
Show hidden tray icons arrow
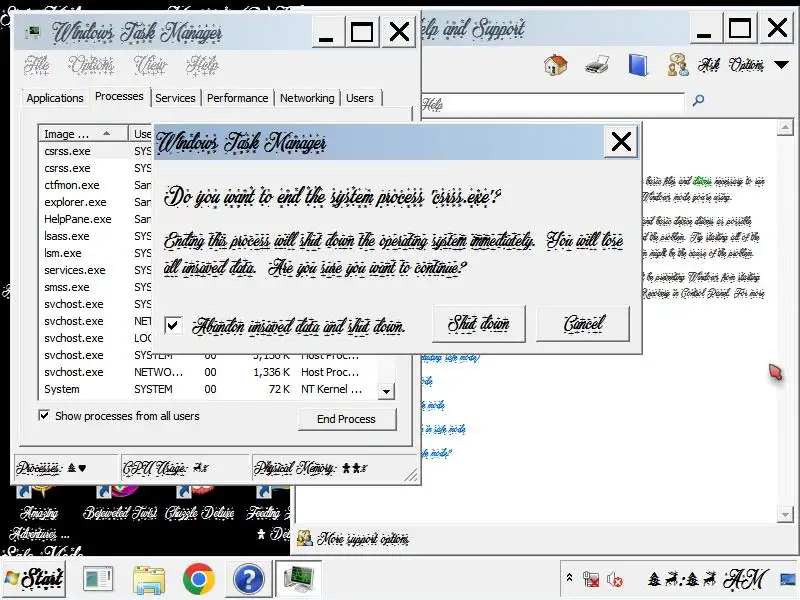tap(569, 578)
